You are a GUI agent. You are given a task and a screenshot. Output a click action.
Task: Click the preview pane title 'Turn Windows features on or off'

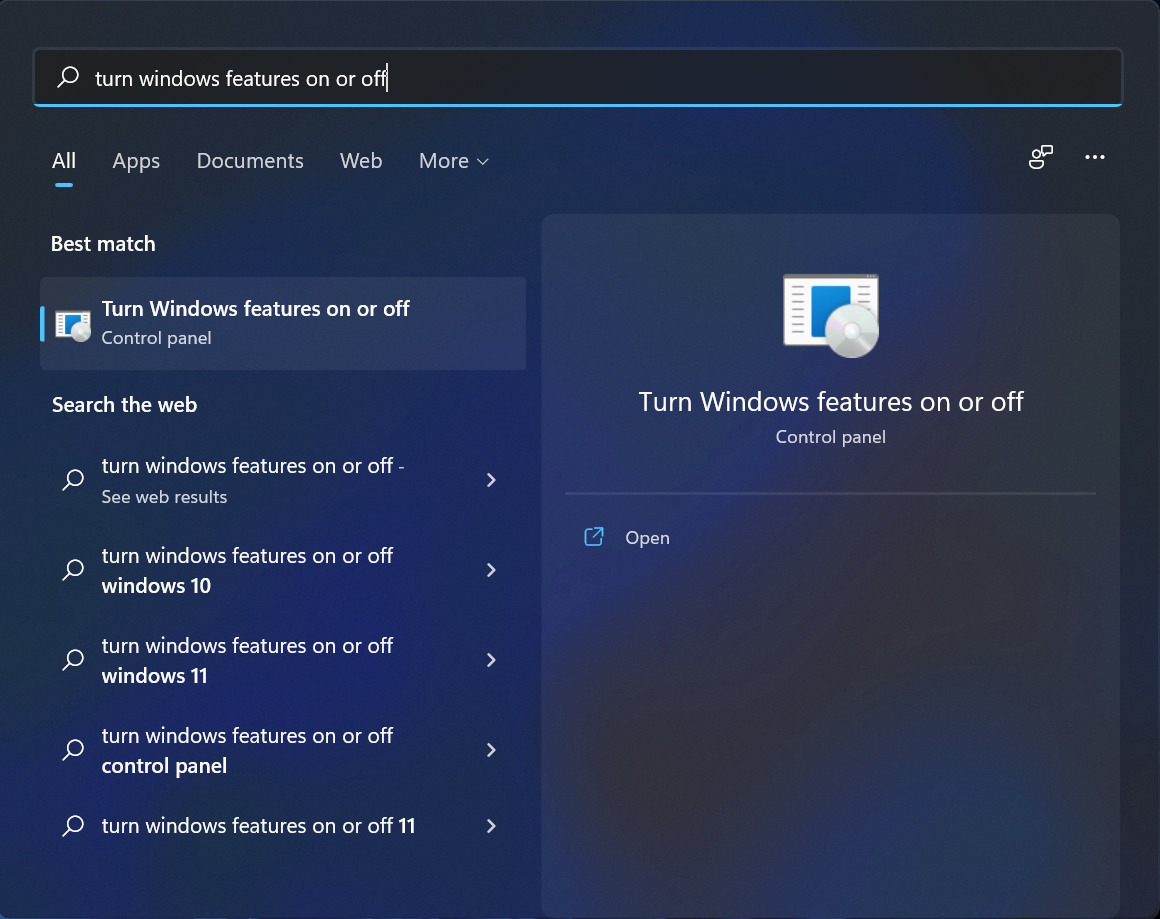pos(831,402)
